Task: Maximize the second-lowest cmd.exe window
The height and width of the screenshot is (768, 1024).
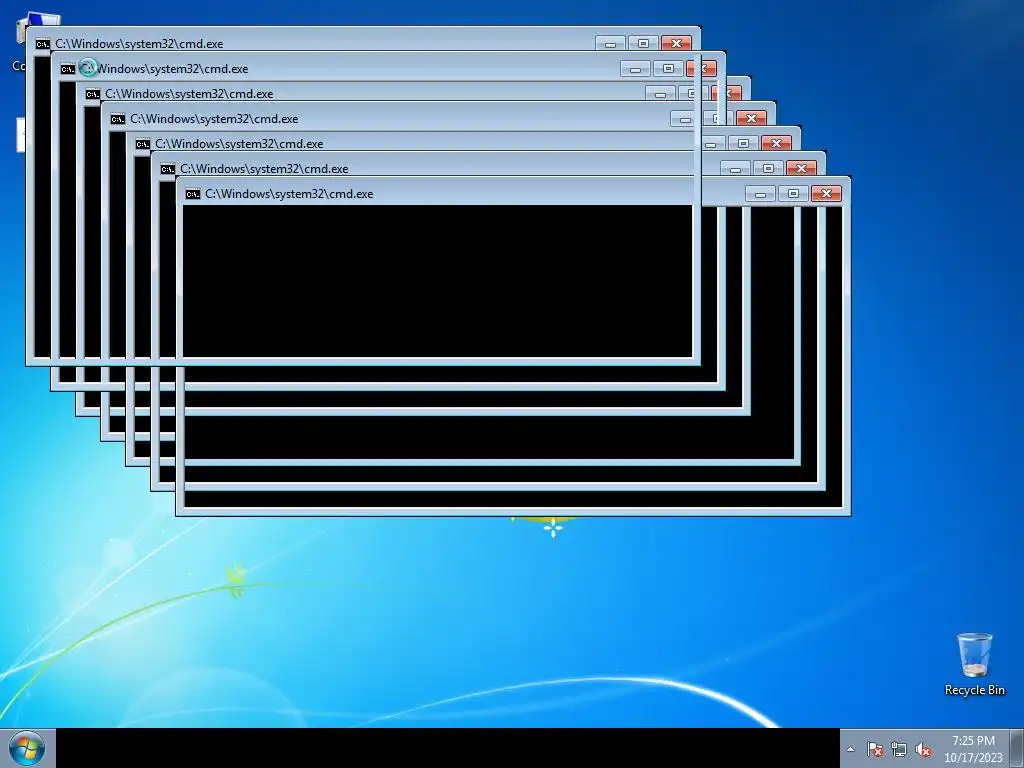Action: click(769, 168)
